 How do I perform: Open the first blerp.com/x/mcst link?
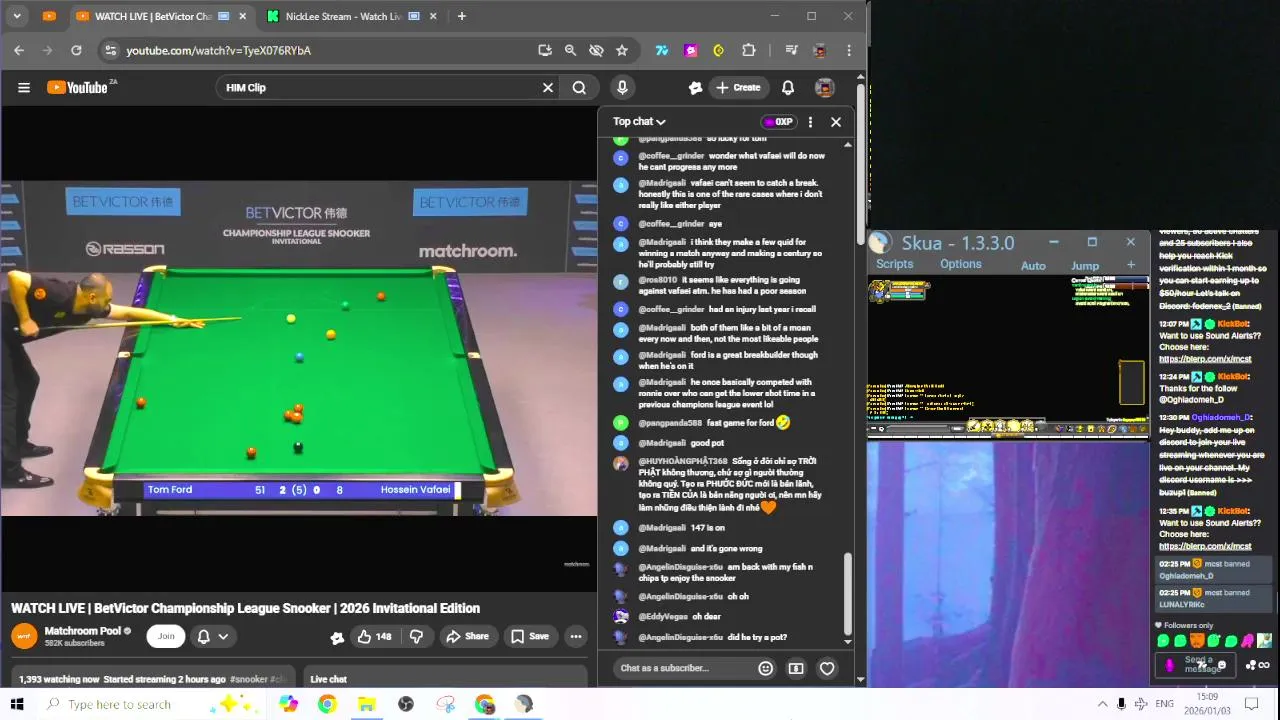(x=1205, y=359)
